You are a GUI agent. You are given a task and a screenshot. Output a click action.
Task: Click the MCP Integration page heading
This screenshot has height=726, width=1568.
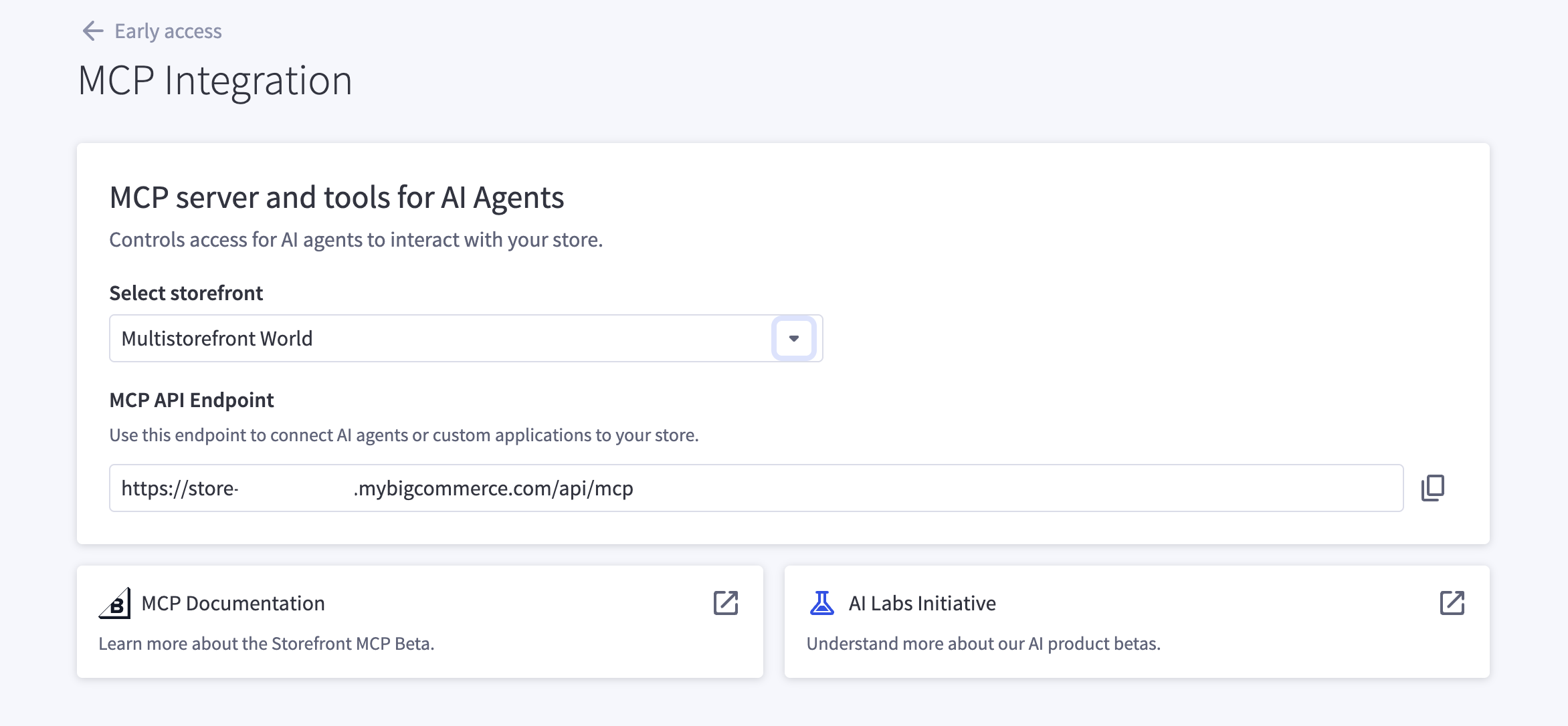click(x=215, y=81)
